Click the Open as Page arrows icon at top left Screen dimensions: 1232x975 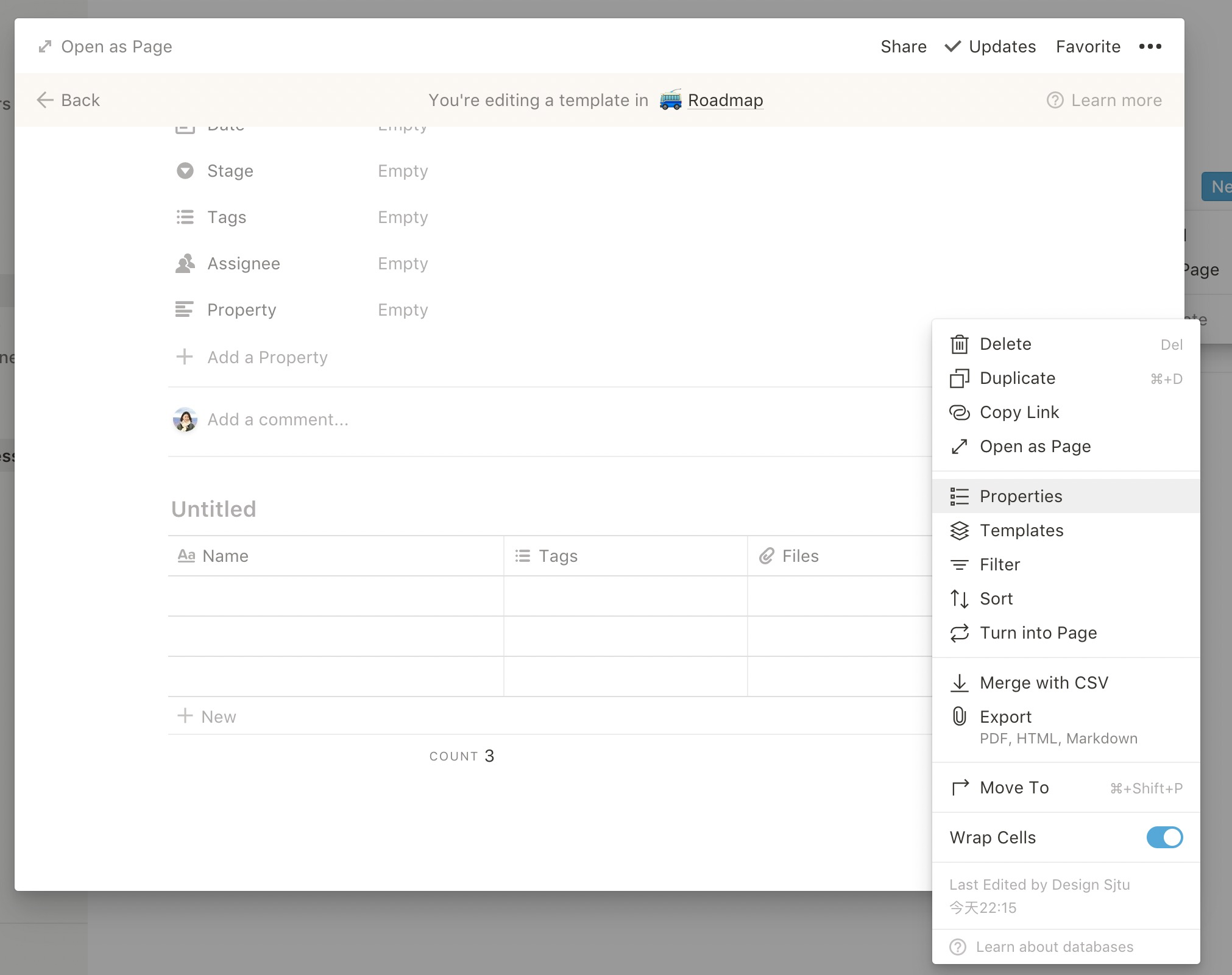pos(45,47)
